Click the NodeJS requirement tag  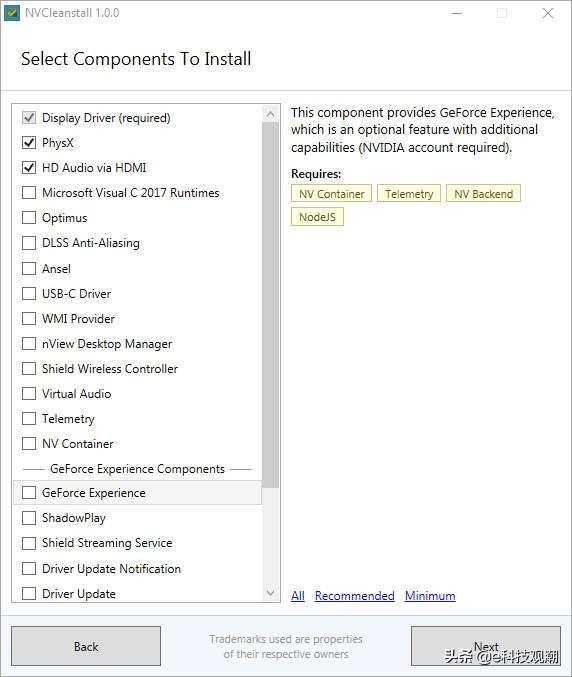click(317, 217)
